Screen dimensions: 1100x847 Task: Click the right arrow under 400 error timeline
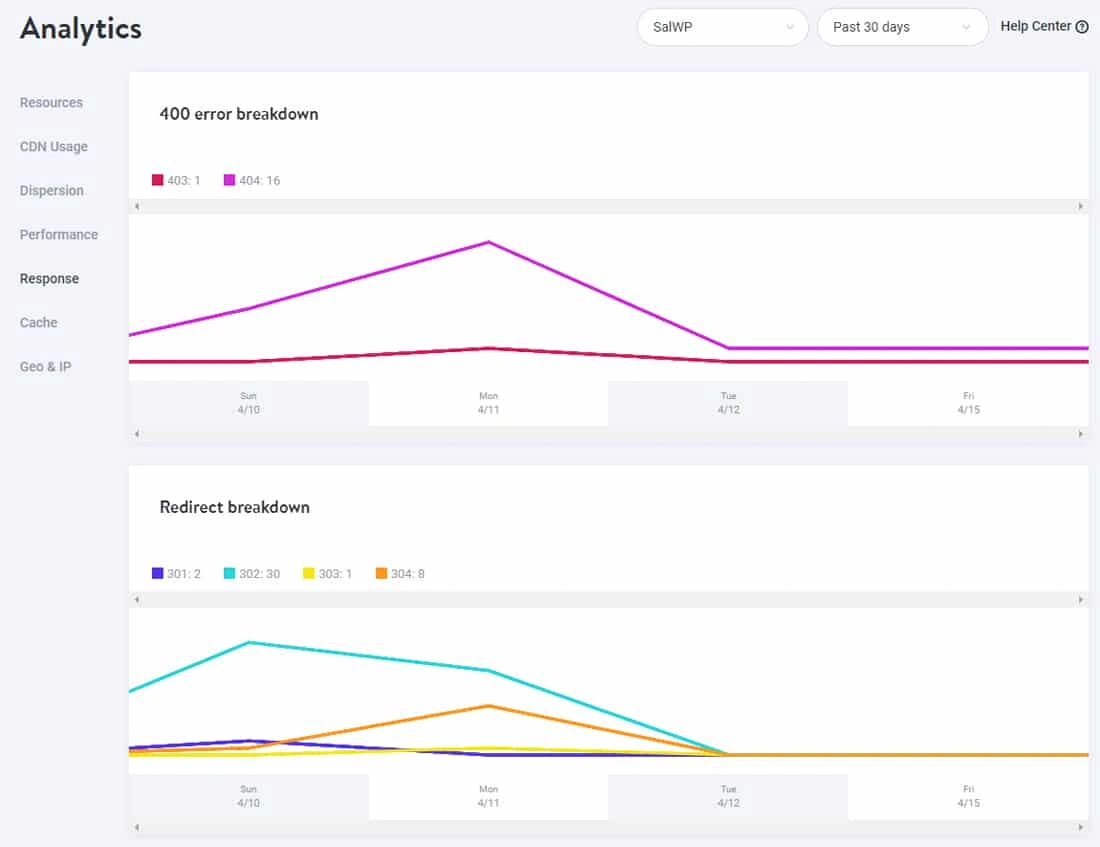pyautogui.click(x=1082, y=435)
